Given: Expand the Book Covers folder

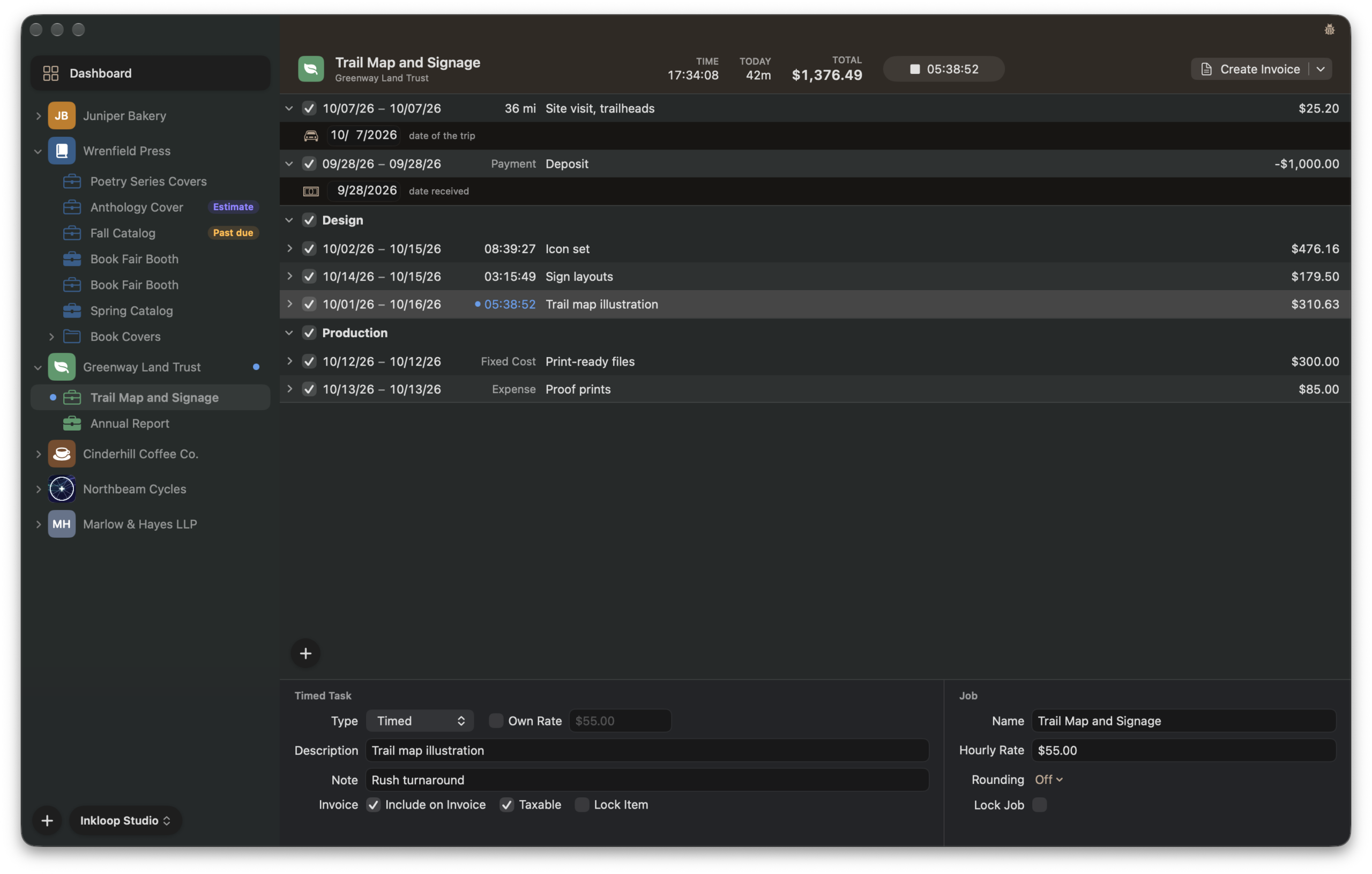Looking at the screenshot, I should [x=51, y=336].
